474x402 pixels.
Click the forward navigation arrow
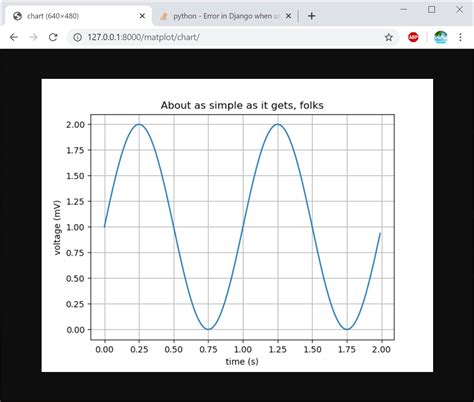coord(33,37)
